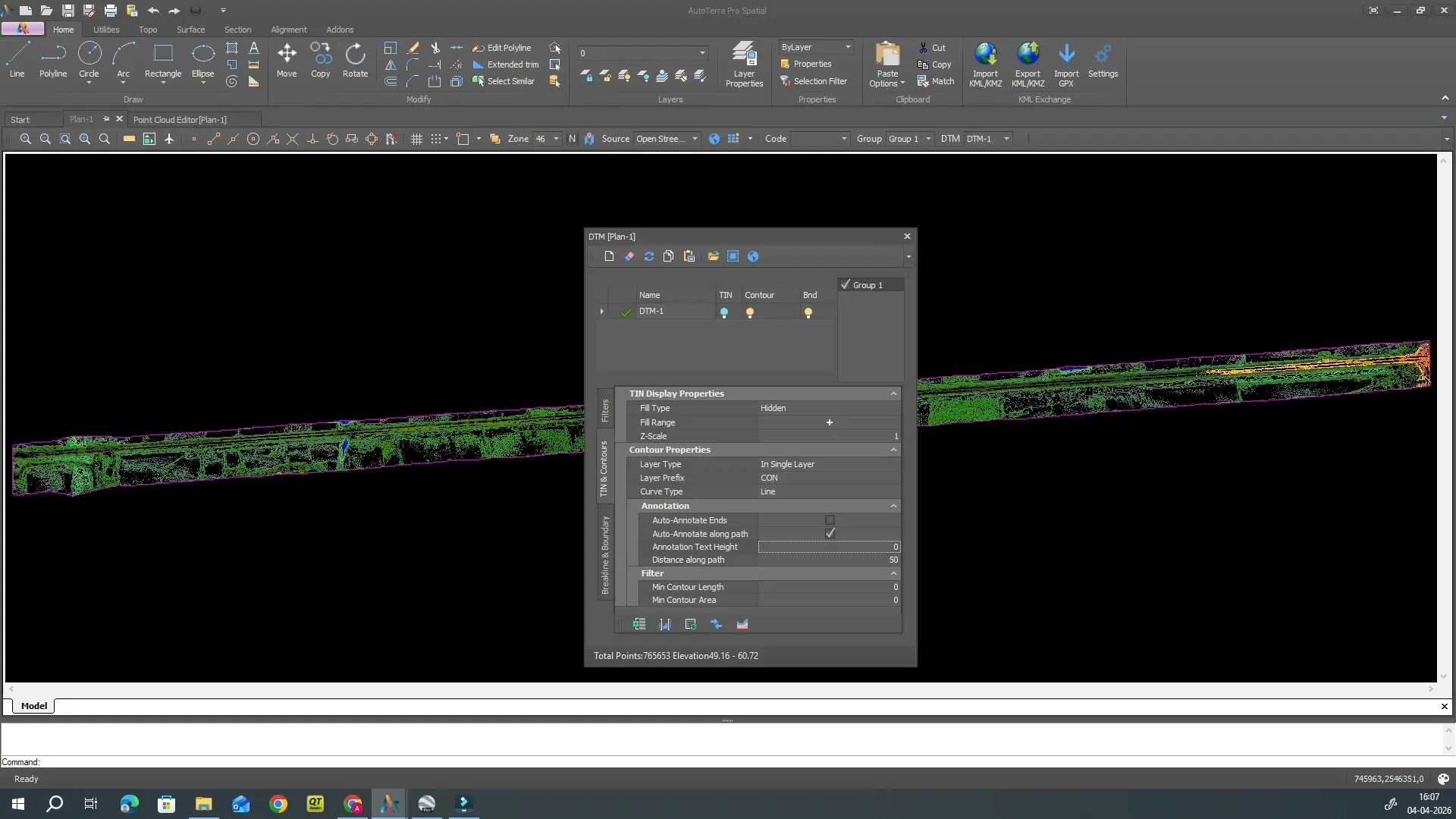Click the Rotate tool in Modify
Viewport: 1456px width, 819px height.
tap(355, 61)
